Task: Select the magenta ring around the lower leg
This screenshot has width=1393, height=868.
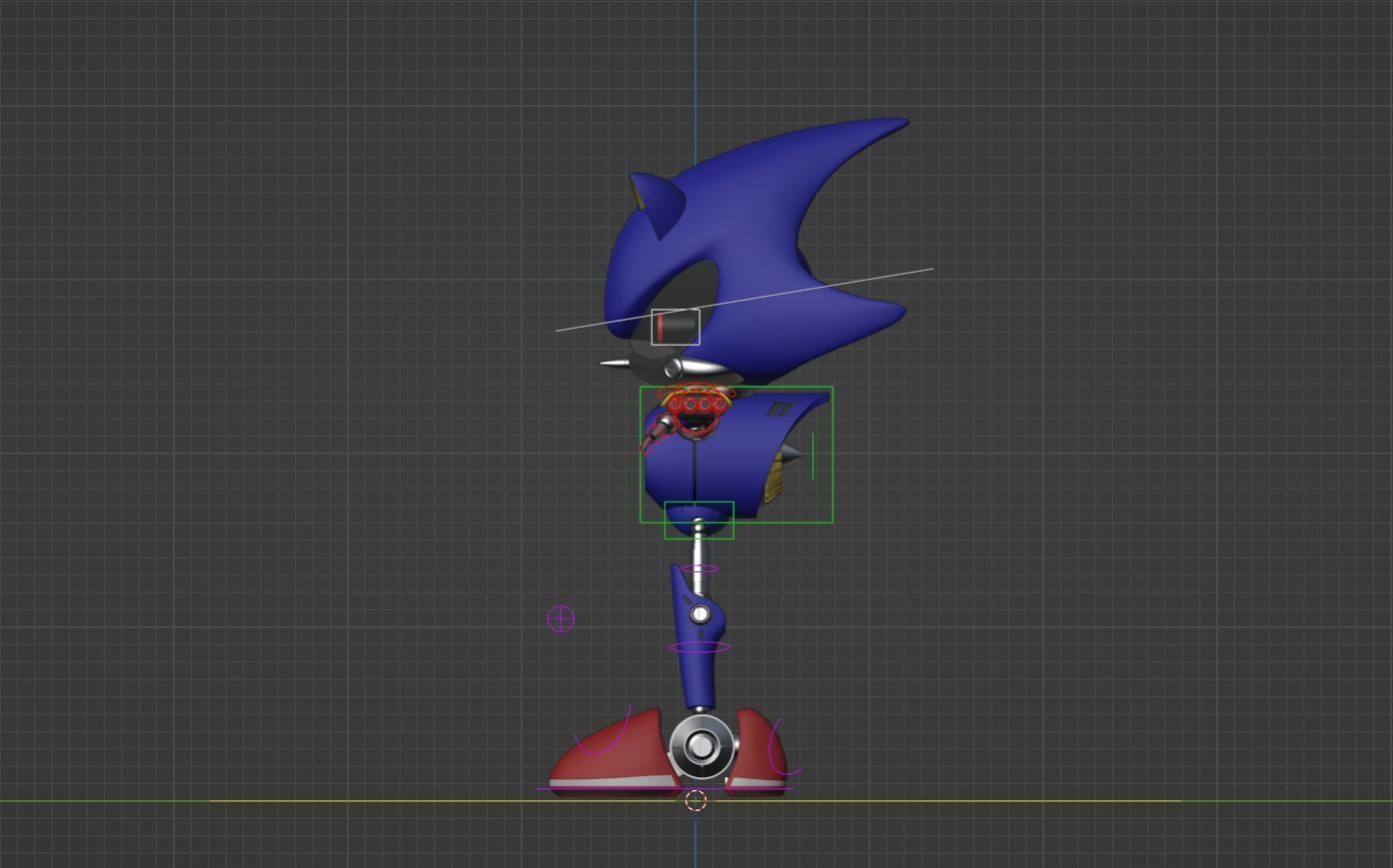Action: tap(699, 648)
